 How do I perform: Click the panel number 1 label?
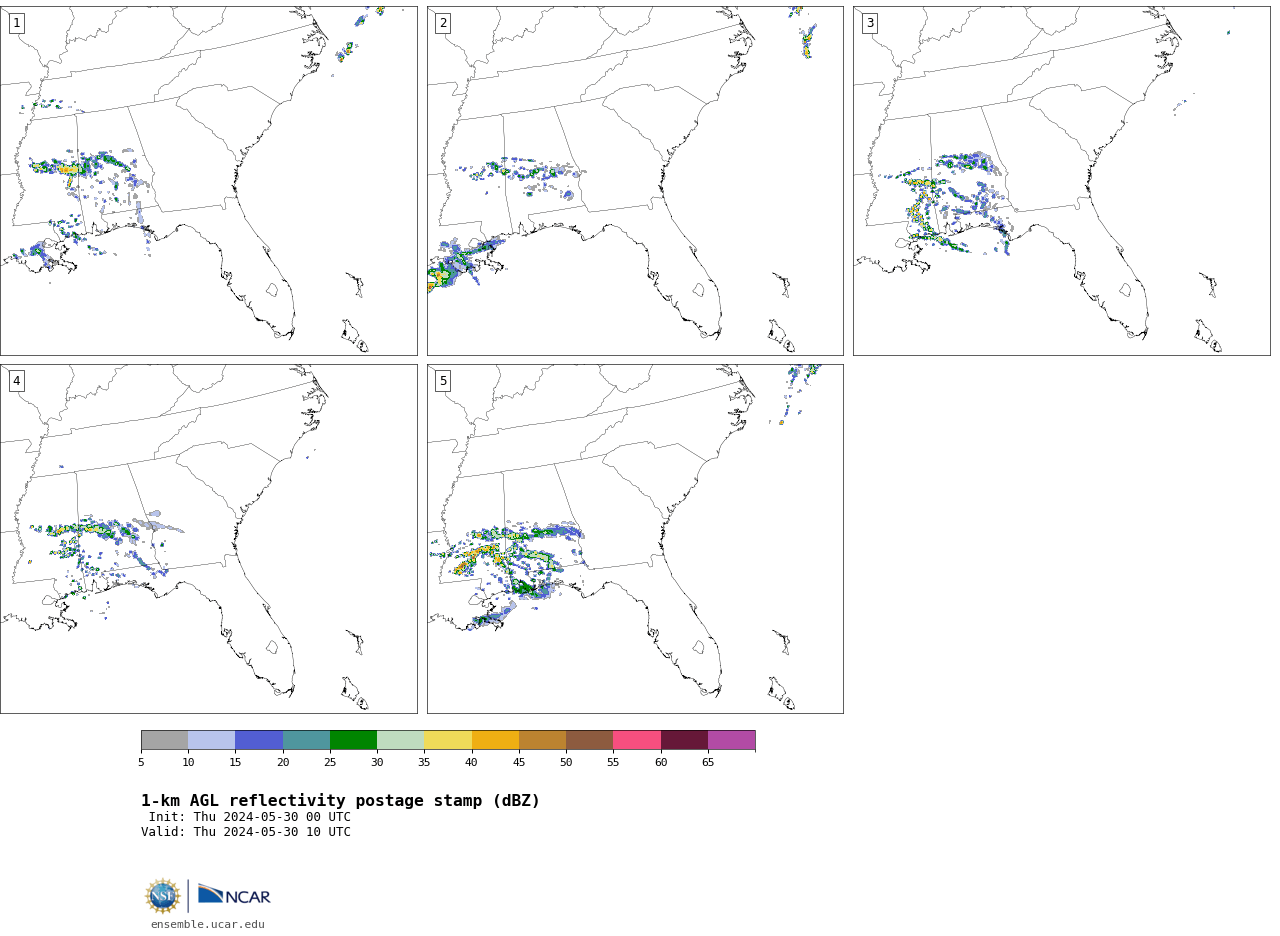pos(16,23)
